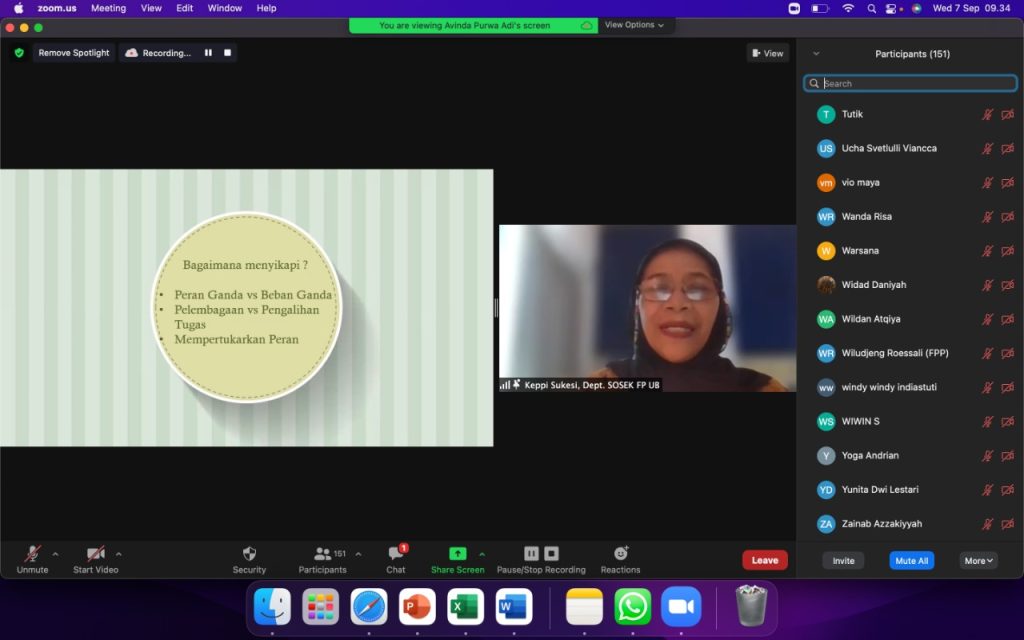The image size is (1024, 640).
Task: Stop the cloud recording in top bar
Action: click(x=227, y=53)
